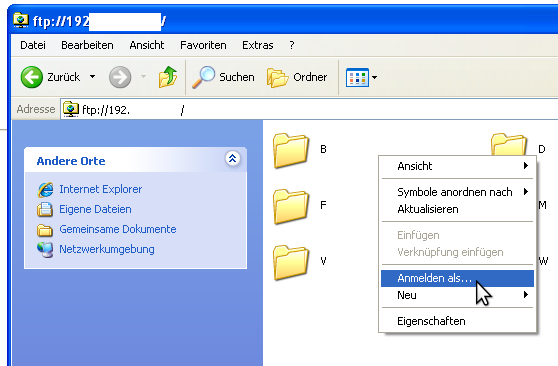Open the Extras menu
558x366 pixels.
coord(258,45)
